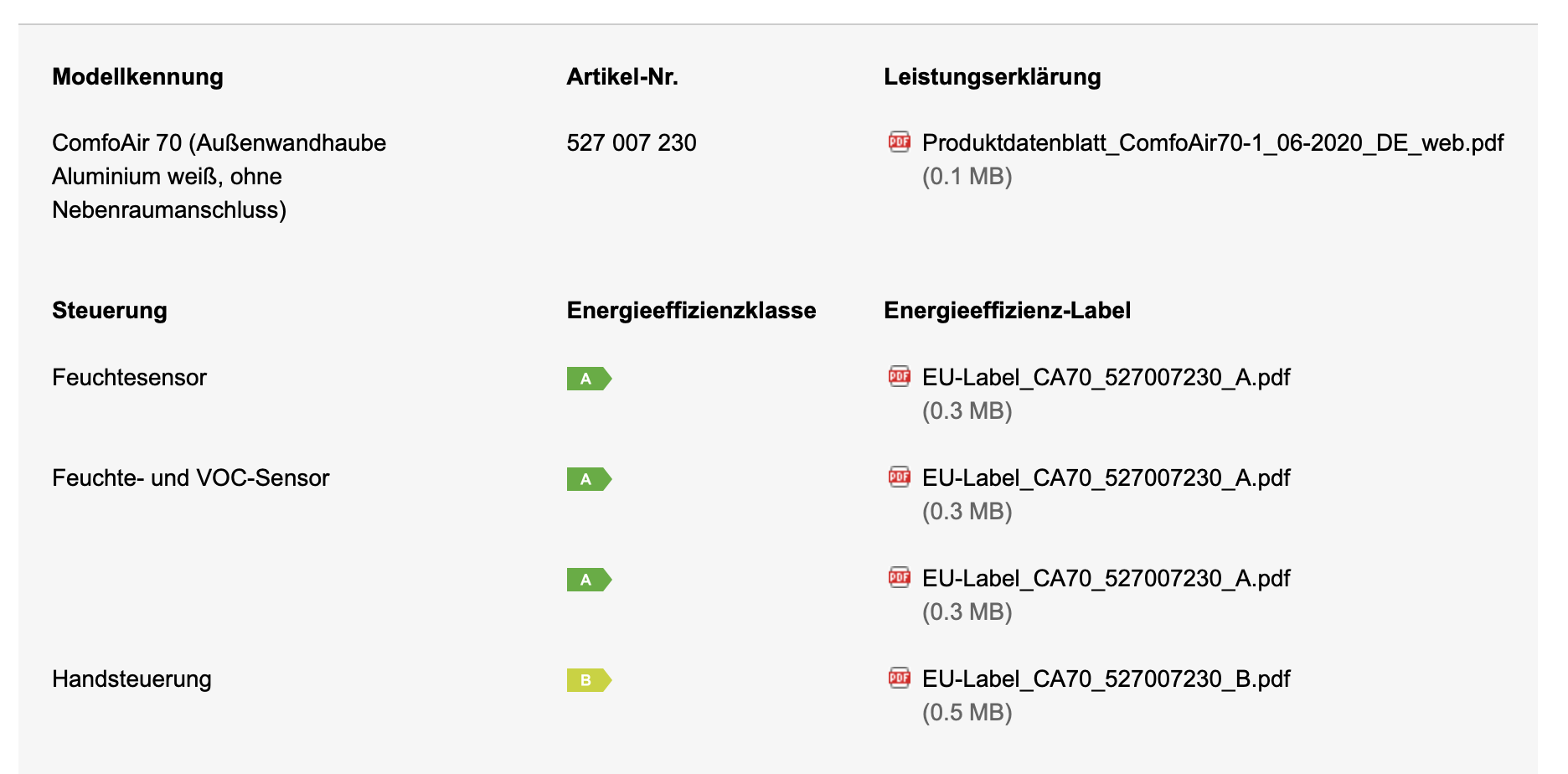Screen dimensions: 1568x774
Task: Open Produktdatenblatt_ComfoAir70-1_06-2020_DE_web.pdf
Action: point(1213,143)
